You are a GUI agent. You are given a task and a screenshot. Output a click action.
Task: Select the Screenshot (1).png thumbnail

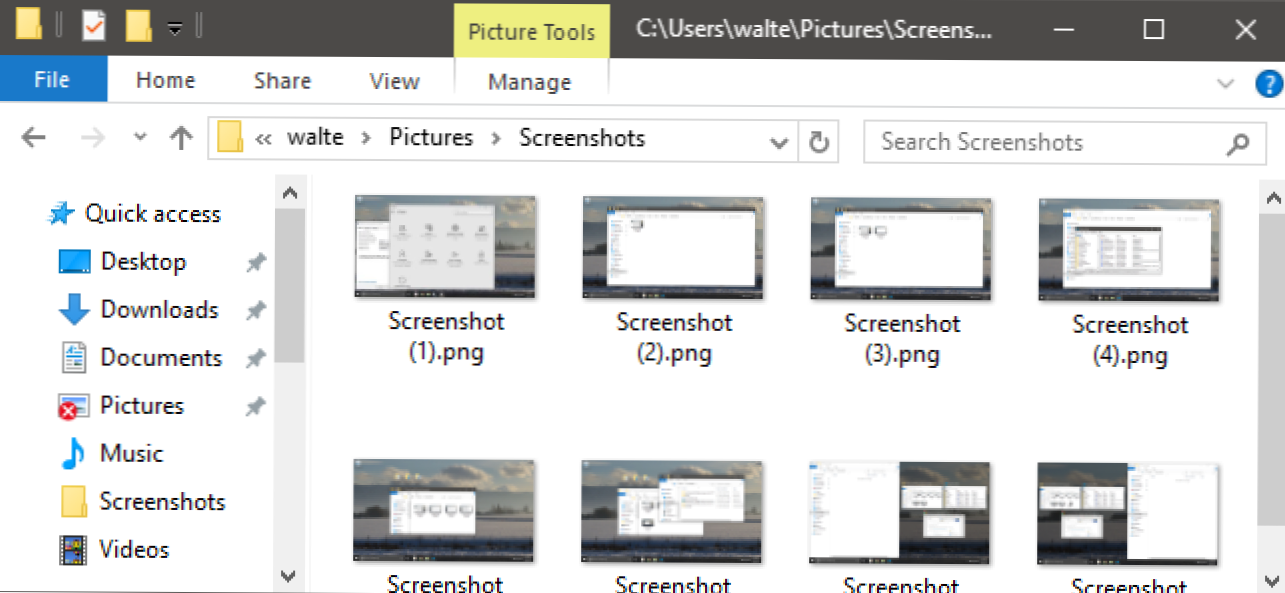[x=446, y=247]
